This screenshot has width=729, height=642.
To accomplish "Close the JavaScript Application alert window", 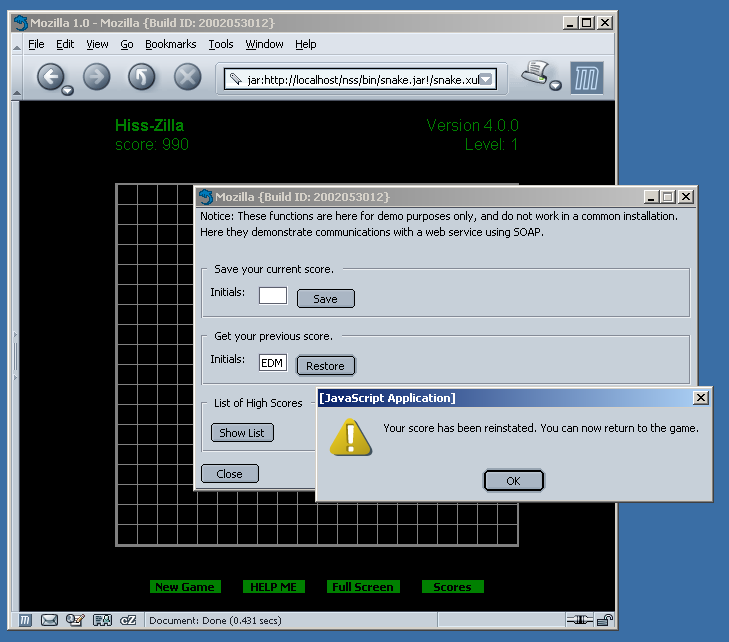I will [701, 398].
